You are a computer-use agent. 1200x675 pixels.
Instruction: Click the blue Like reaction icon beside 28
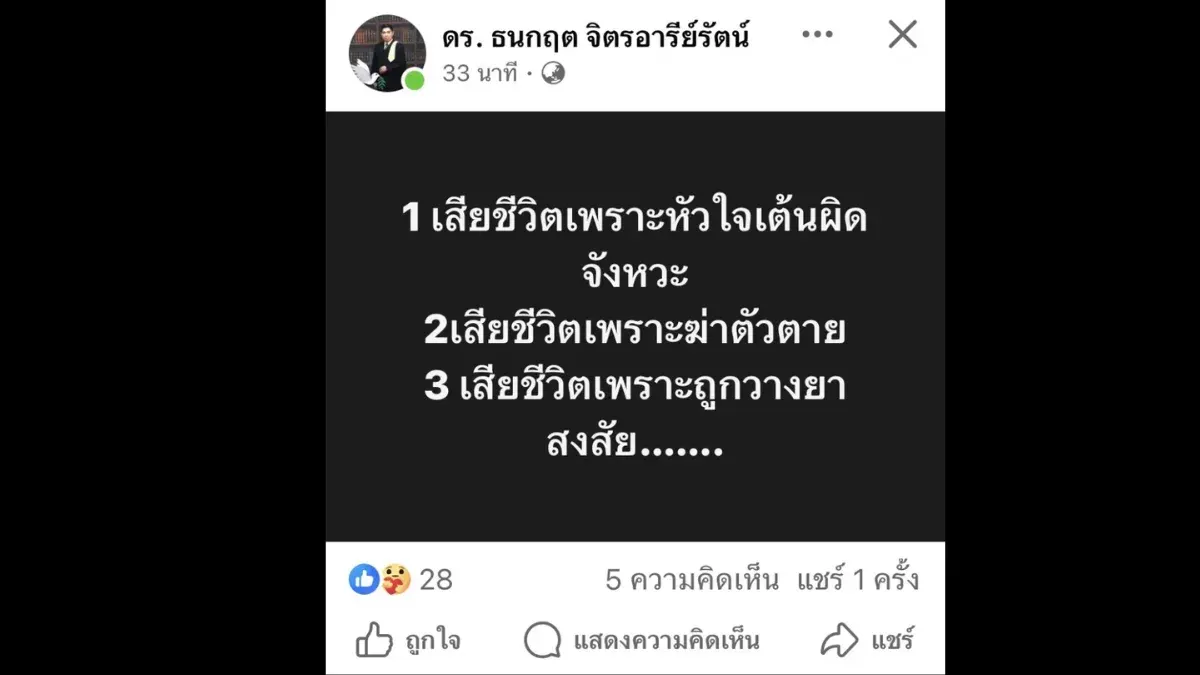pos(364,579)
